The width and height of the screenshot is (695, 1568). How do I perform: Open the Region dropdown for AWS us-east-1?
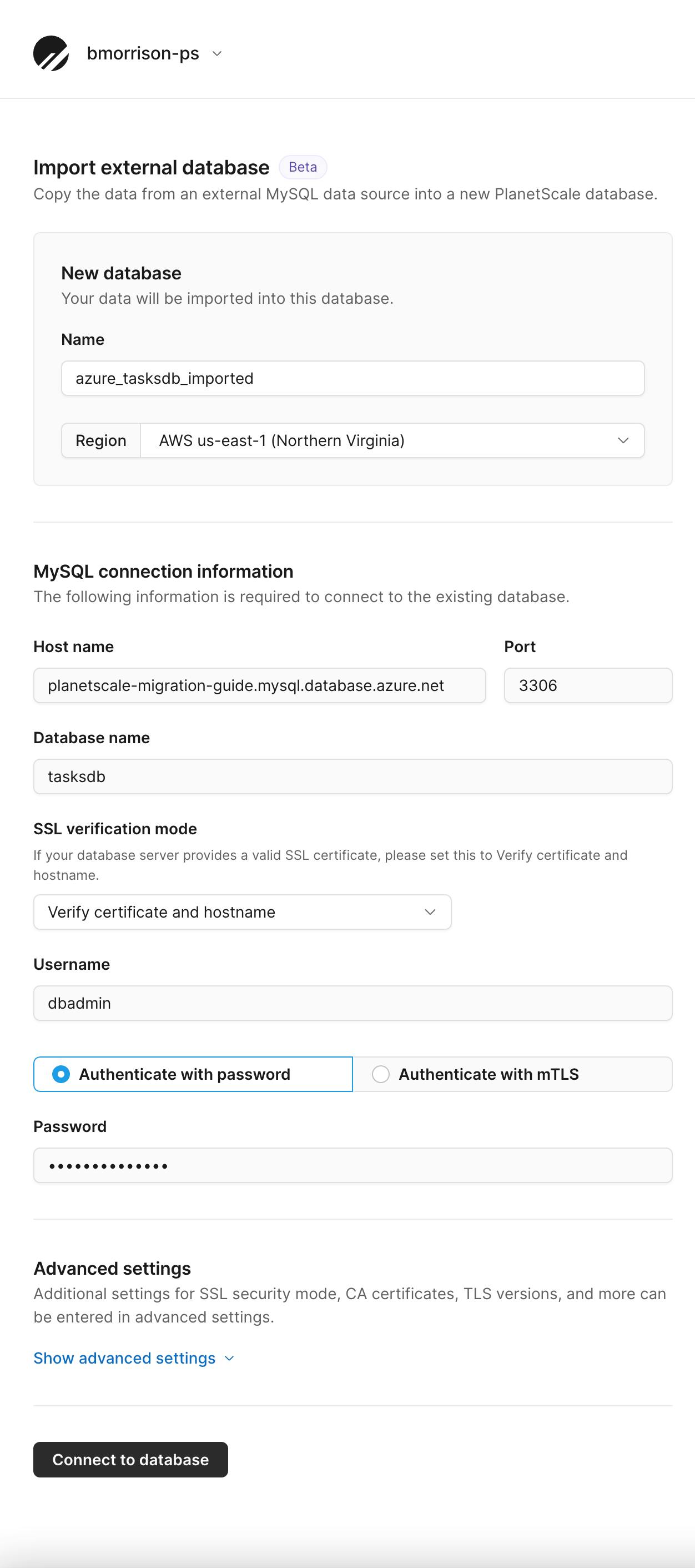(x=392, y=440)
